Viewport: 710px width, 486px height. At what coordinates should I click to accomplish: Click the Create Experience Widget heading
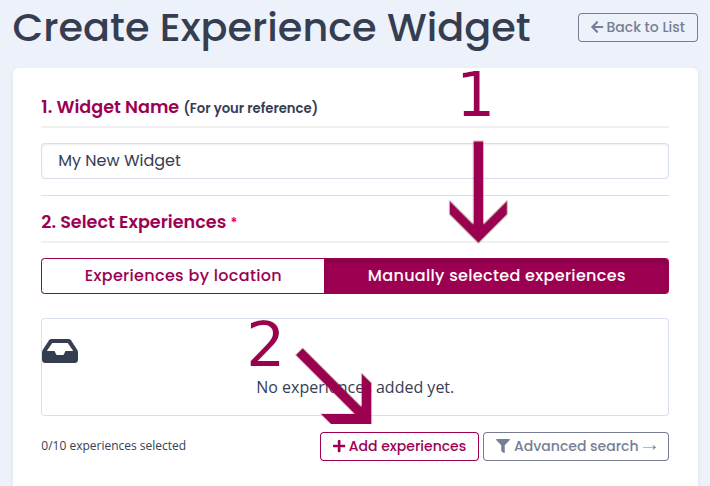[272, 27]
